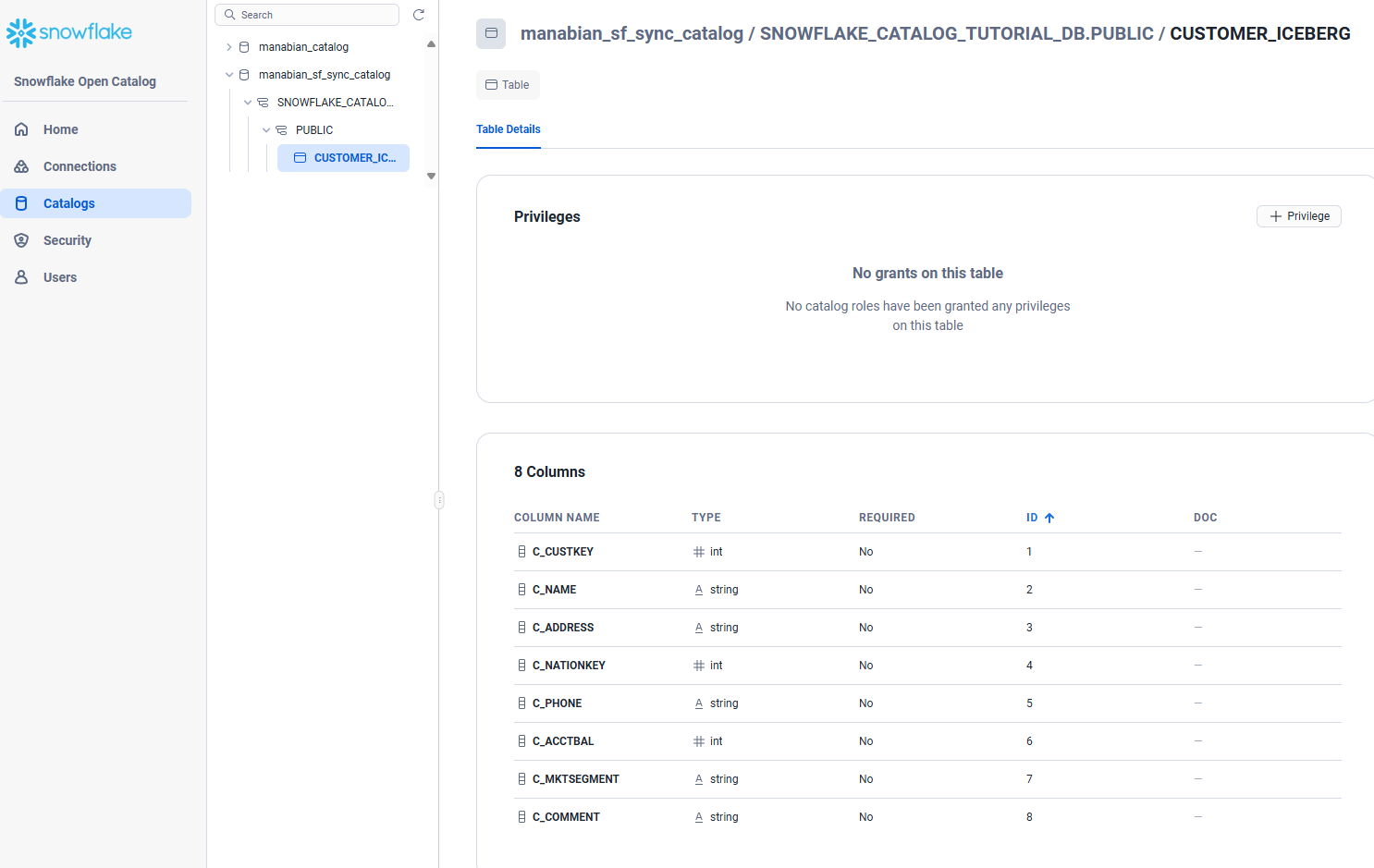
Task: Click the column icon next to C_ACCTBAL
Action: click(x=521, y=741)
